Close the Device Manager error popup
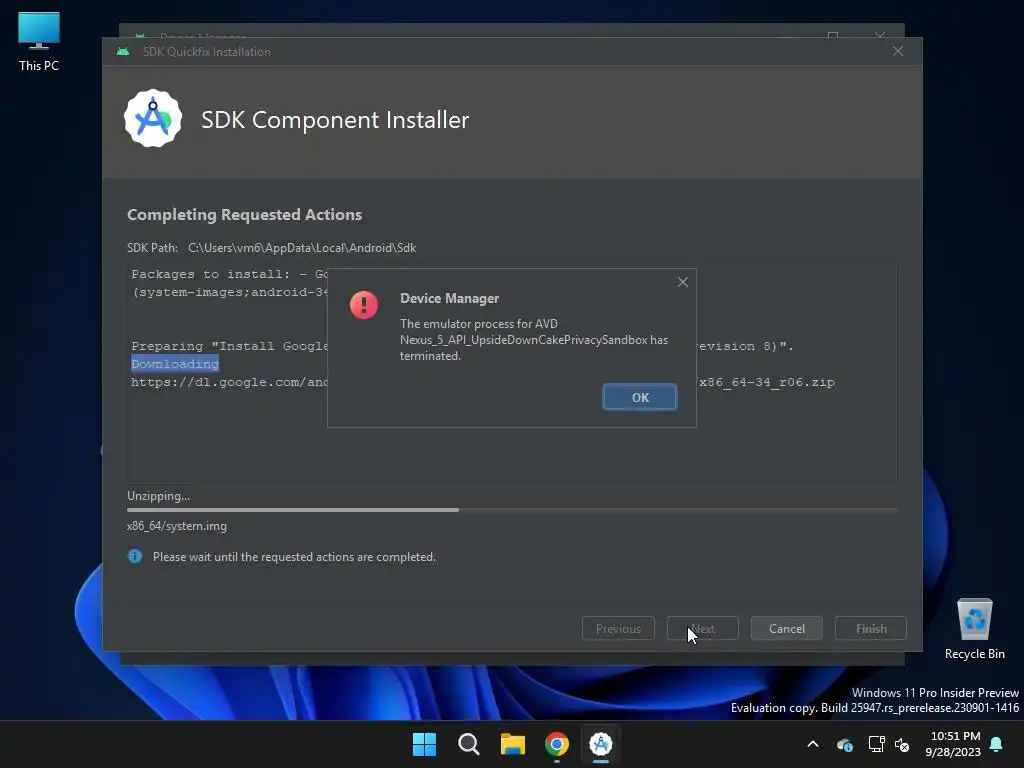1024x768 pixels. (682, 282)
